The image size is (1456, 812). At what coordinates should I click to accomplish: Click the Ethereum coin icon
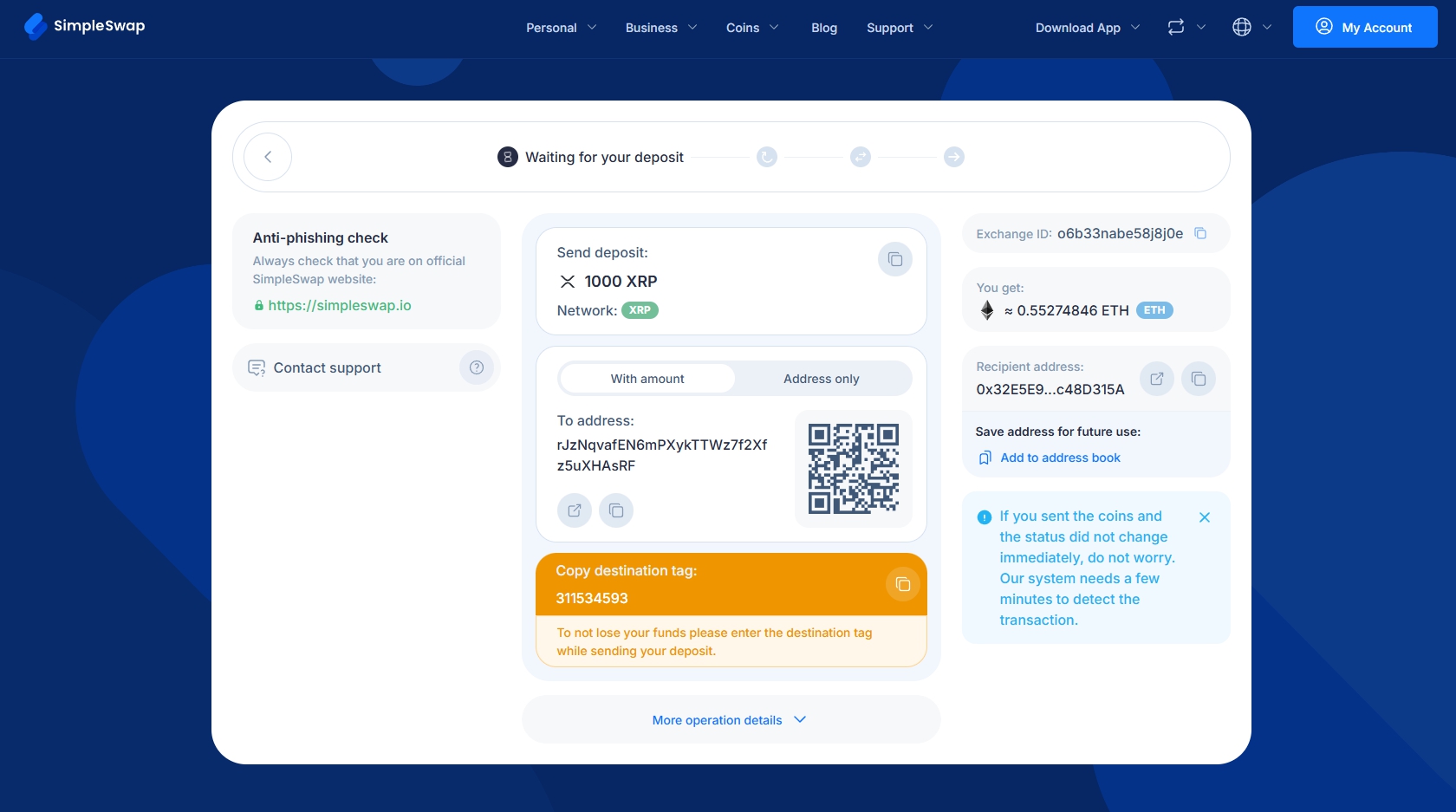987,310
